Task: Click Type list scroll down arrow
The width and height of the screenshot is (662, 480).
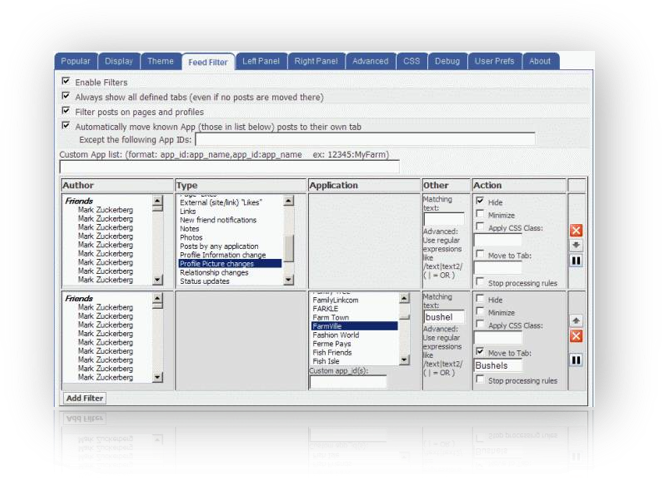Action: pos(289,279)
